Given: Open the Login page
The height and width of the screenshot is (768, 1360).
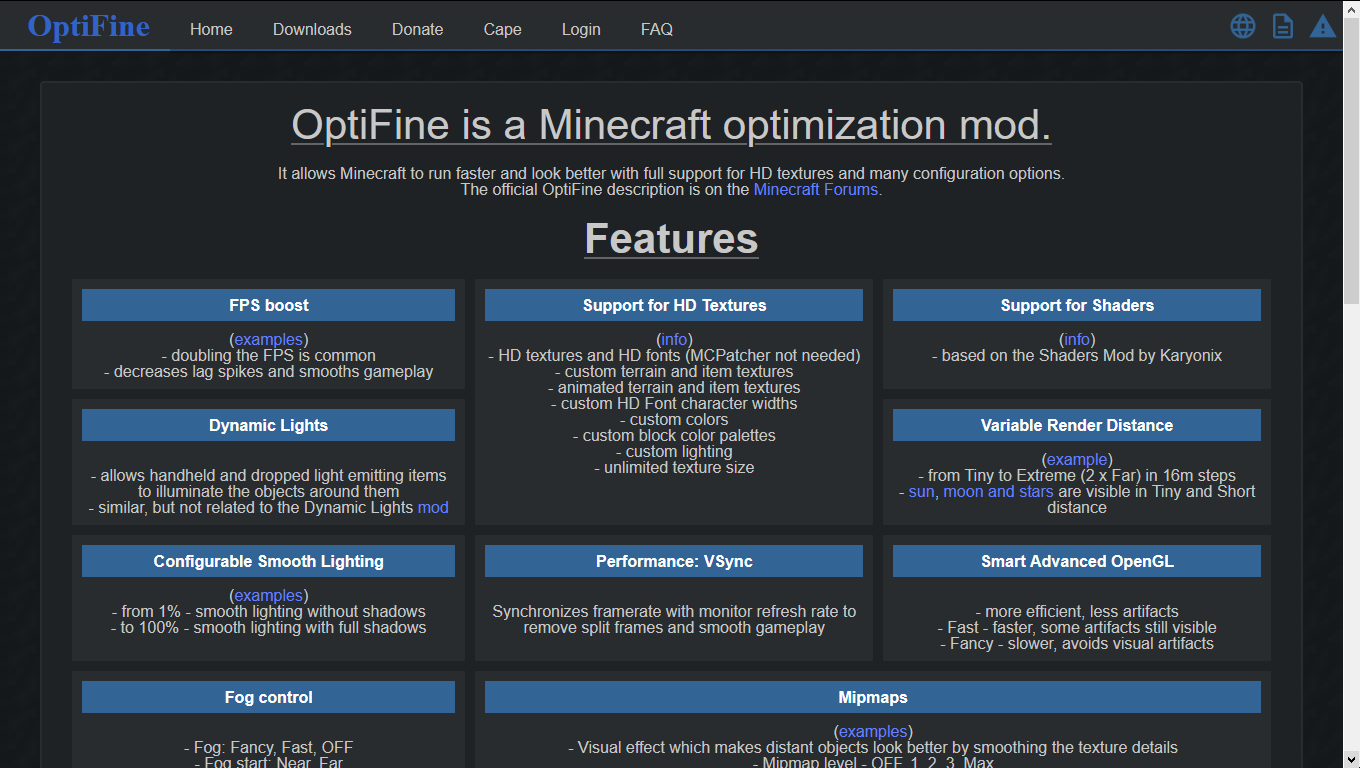Looking at the screenshot, I should (581, 29).
